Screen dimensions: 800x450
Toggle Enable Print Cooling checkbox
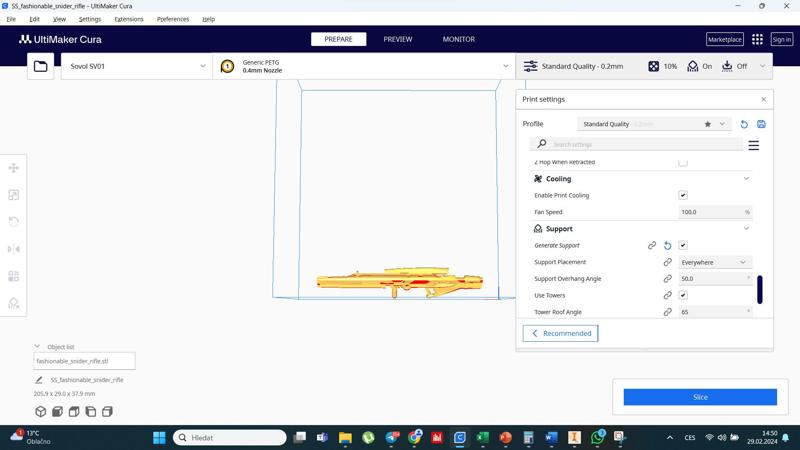(683, 195)
